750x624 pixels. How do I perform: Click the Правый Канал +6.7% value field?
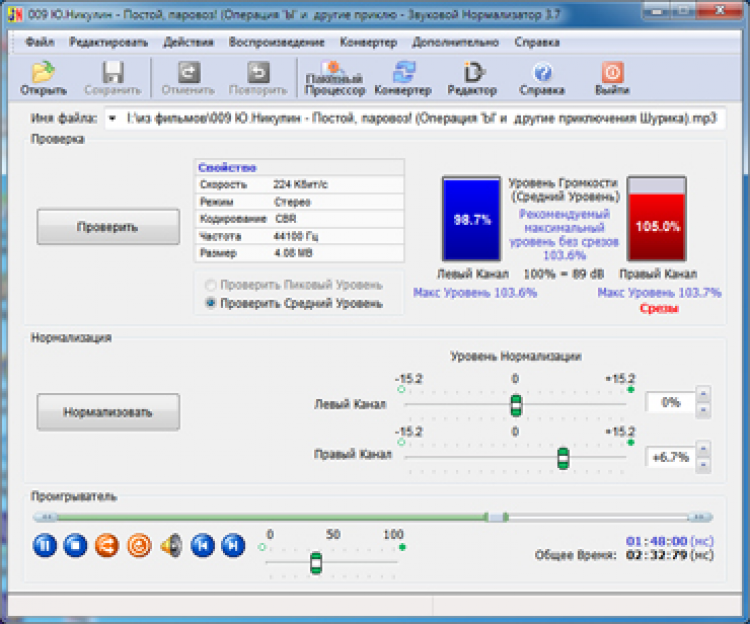tap(670, 457)
